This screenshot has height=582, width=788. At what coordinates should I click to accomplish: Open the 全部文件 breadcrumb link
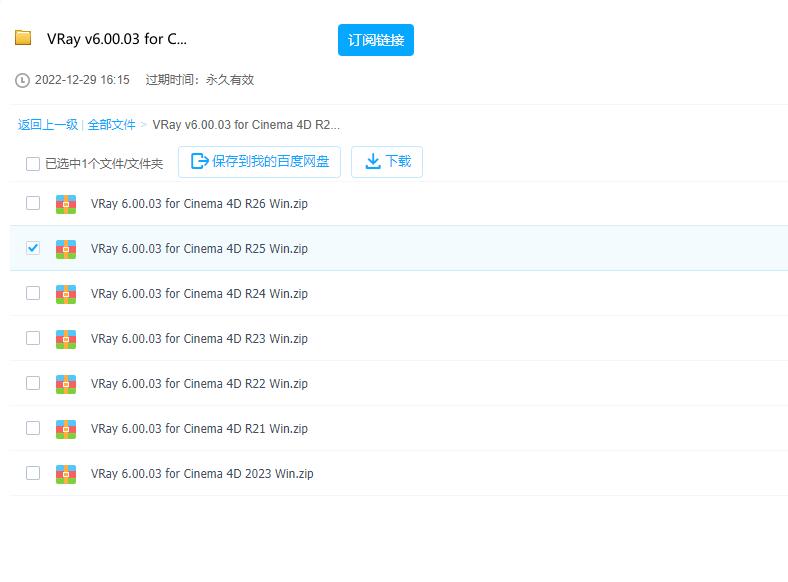tap(111, 125)
